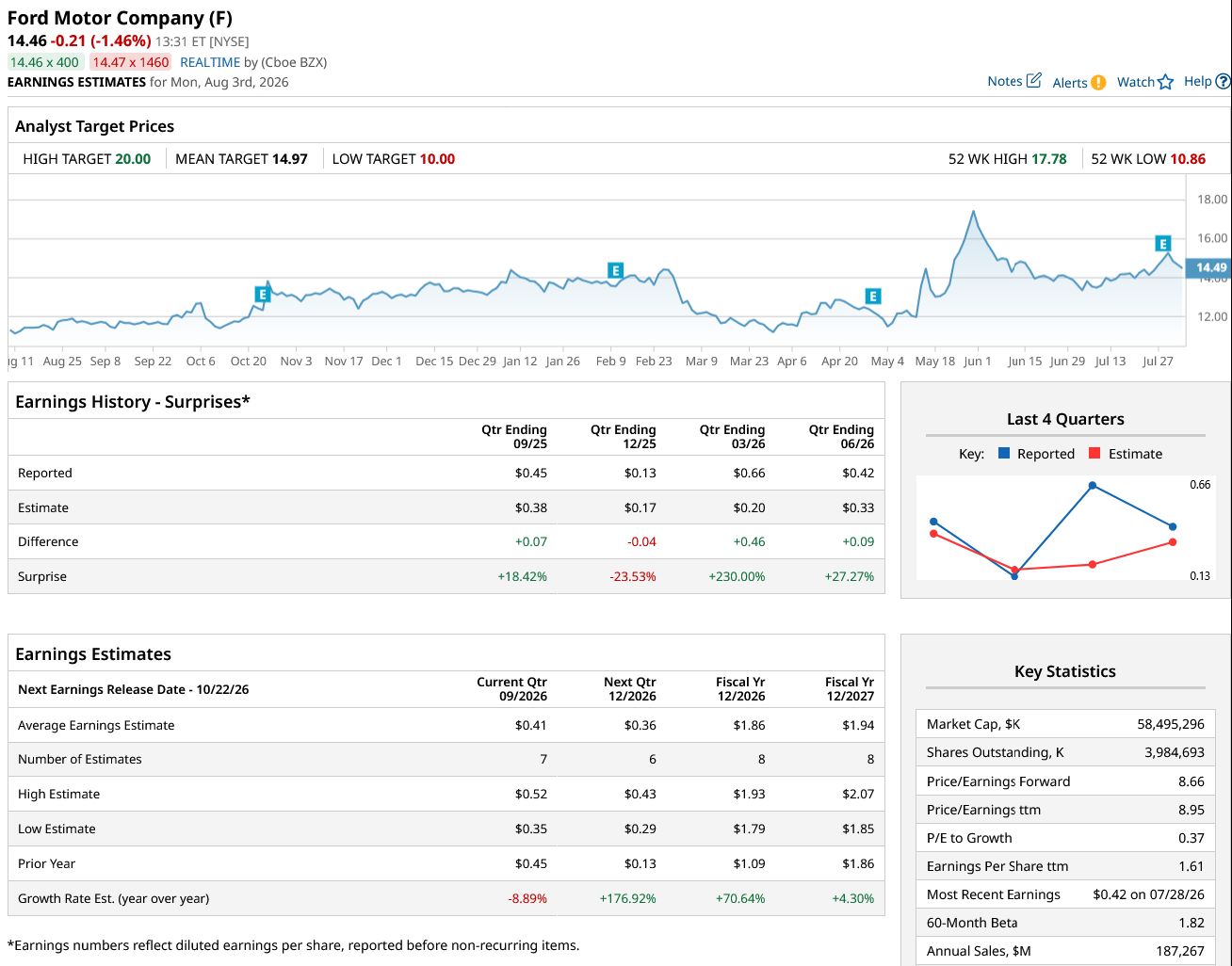
Task: Click the blue Reported legend square
Action: pos(1004,453)
